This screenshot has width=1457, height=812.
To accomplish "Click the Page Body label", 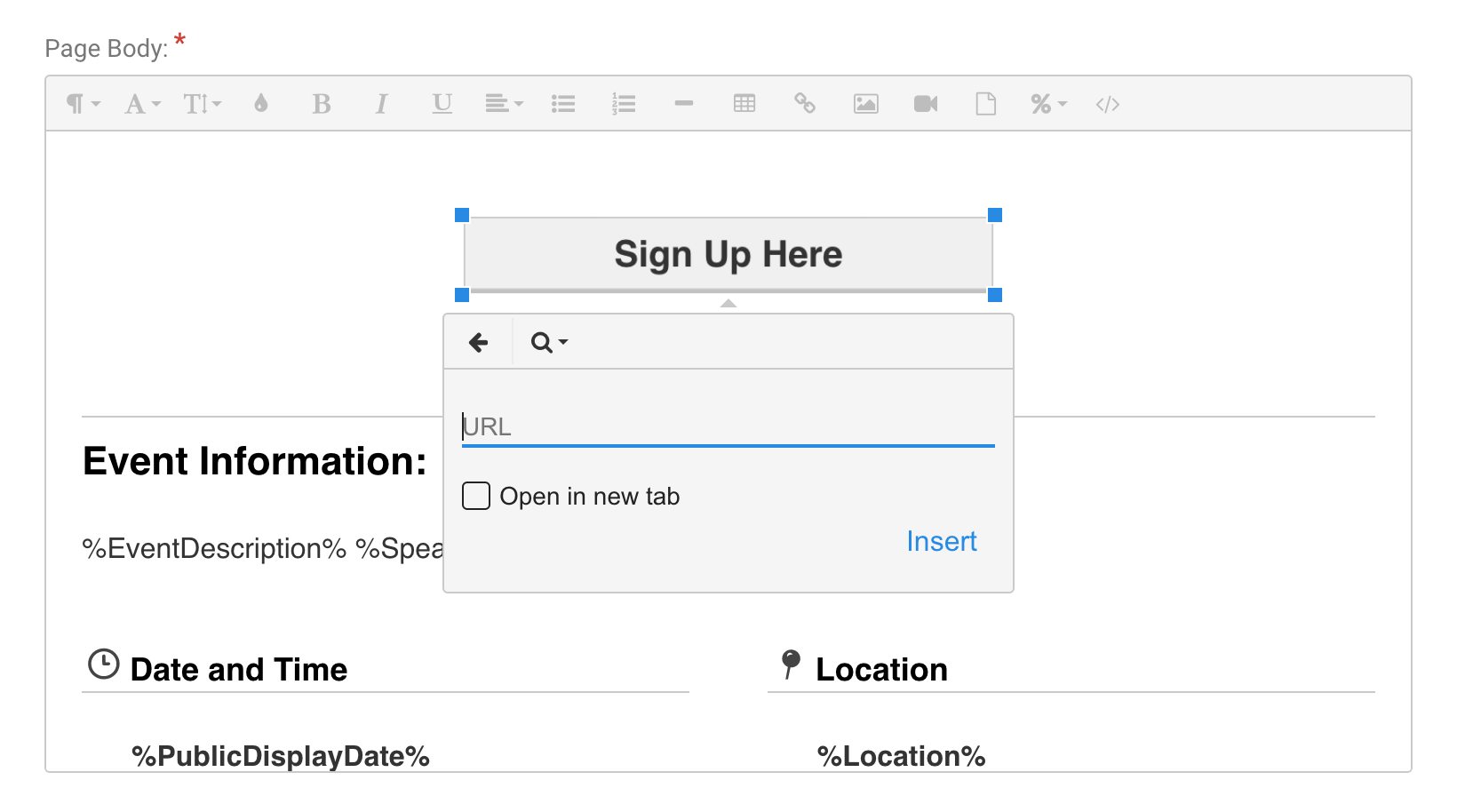I will click(x=107, y=48).
